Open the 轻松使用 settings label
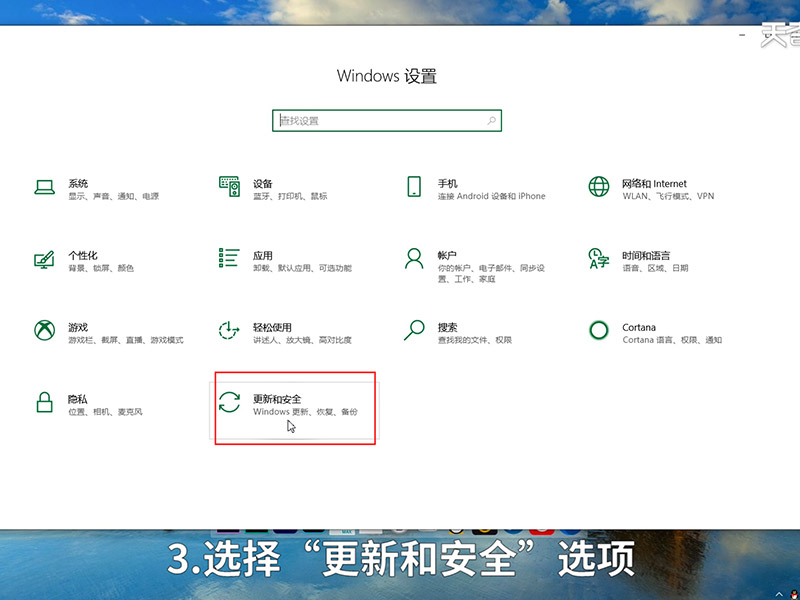Screen dimensions: 800x600 coord(272,328)
